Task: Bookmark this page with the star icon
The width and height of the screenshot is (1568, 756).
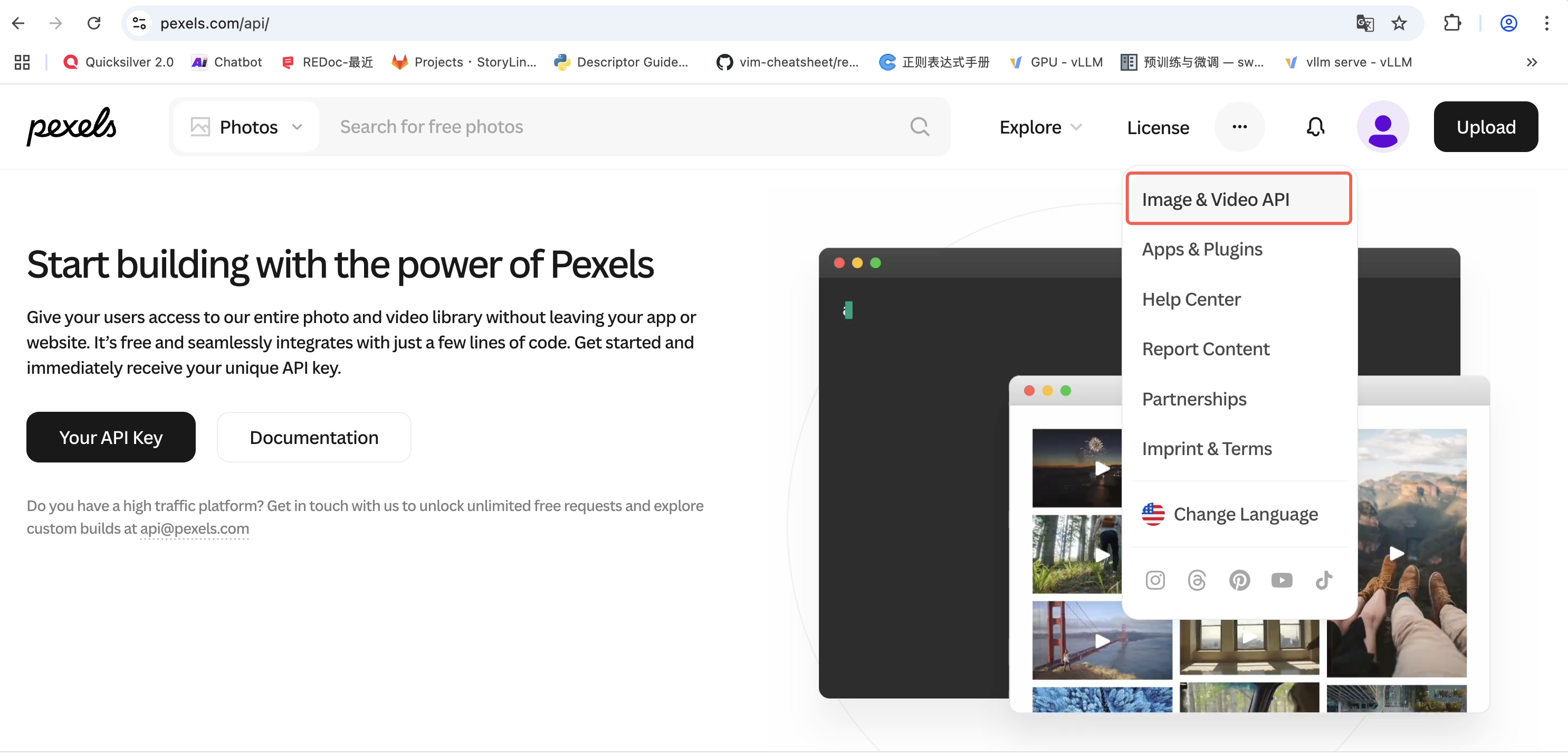Action: (x=1398, y=23)
